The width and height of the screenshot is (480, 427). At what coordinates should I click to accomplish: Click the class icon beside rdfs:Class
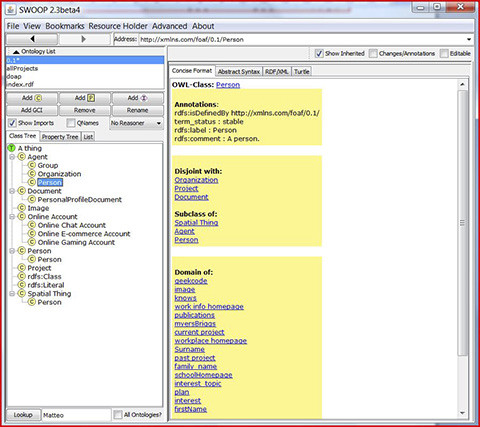pos(22,276)
